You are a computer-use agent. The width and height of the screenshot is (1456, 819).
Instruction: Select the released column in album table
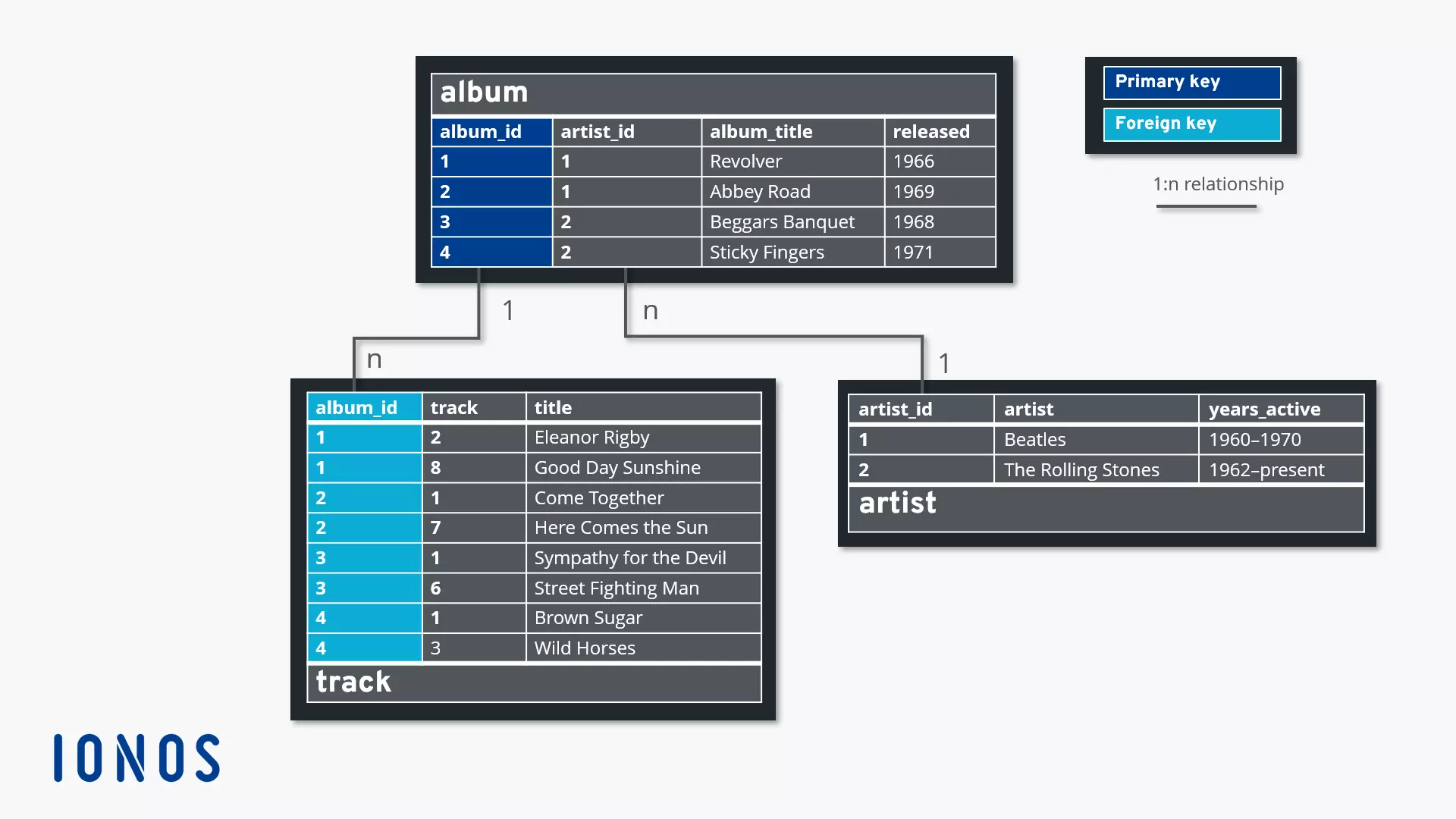pos(931,131)
